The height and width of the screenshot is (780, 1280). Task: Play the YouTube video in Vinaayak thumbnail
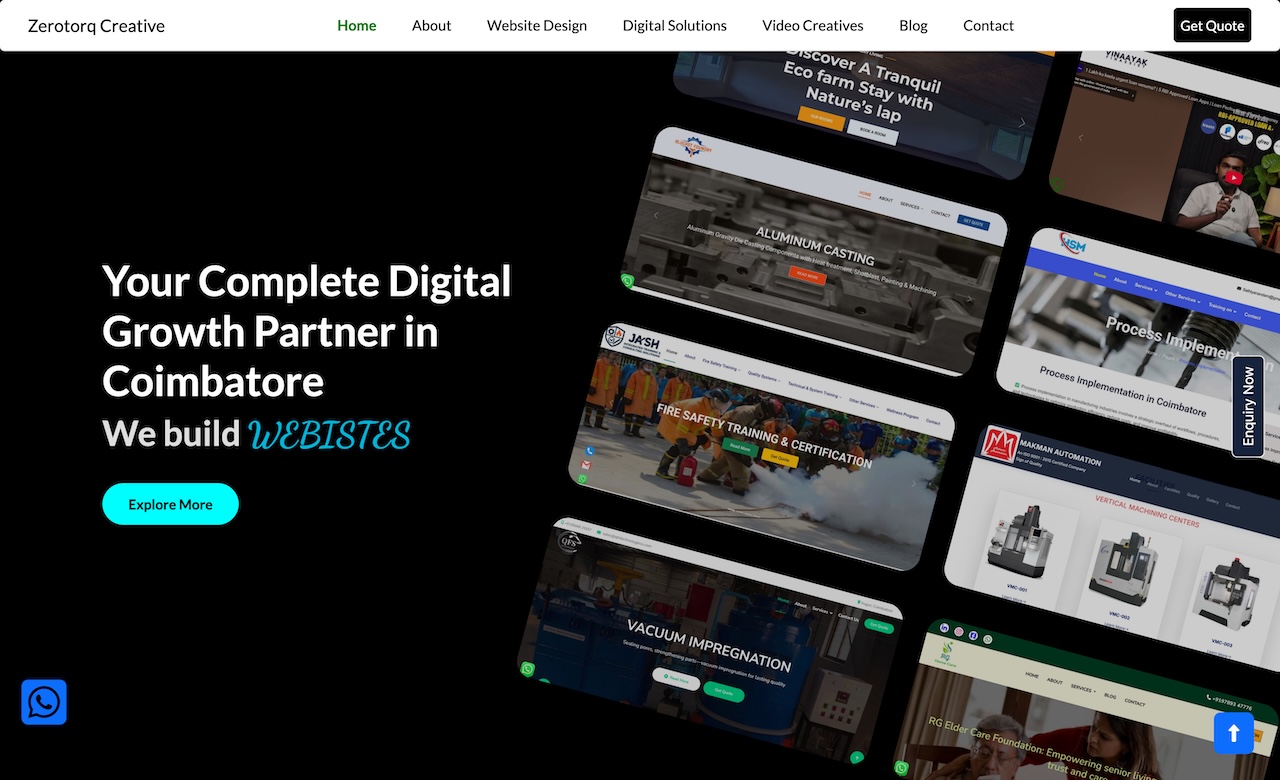1234,178
